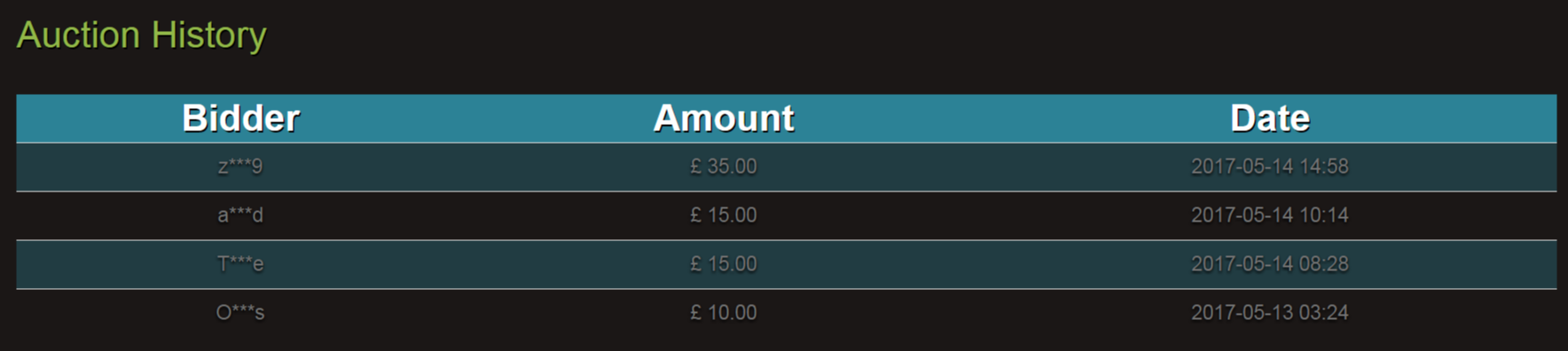The width and height of the screenshot is (1568, 351).
Task: Click bidder O***s name
Action: [240, 313]
